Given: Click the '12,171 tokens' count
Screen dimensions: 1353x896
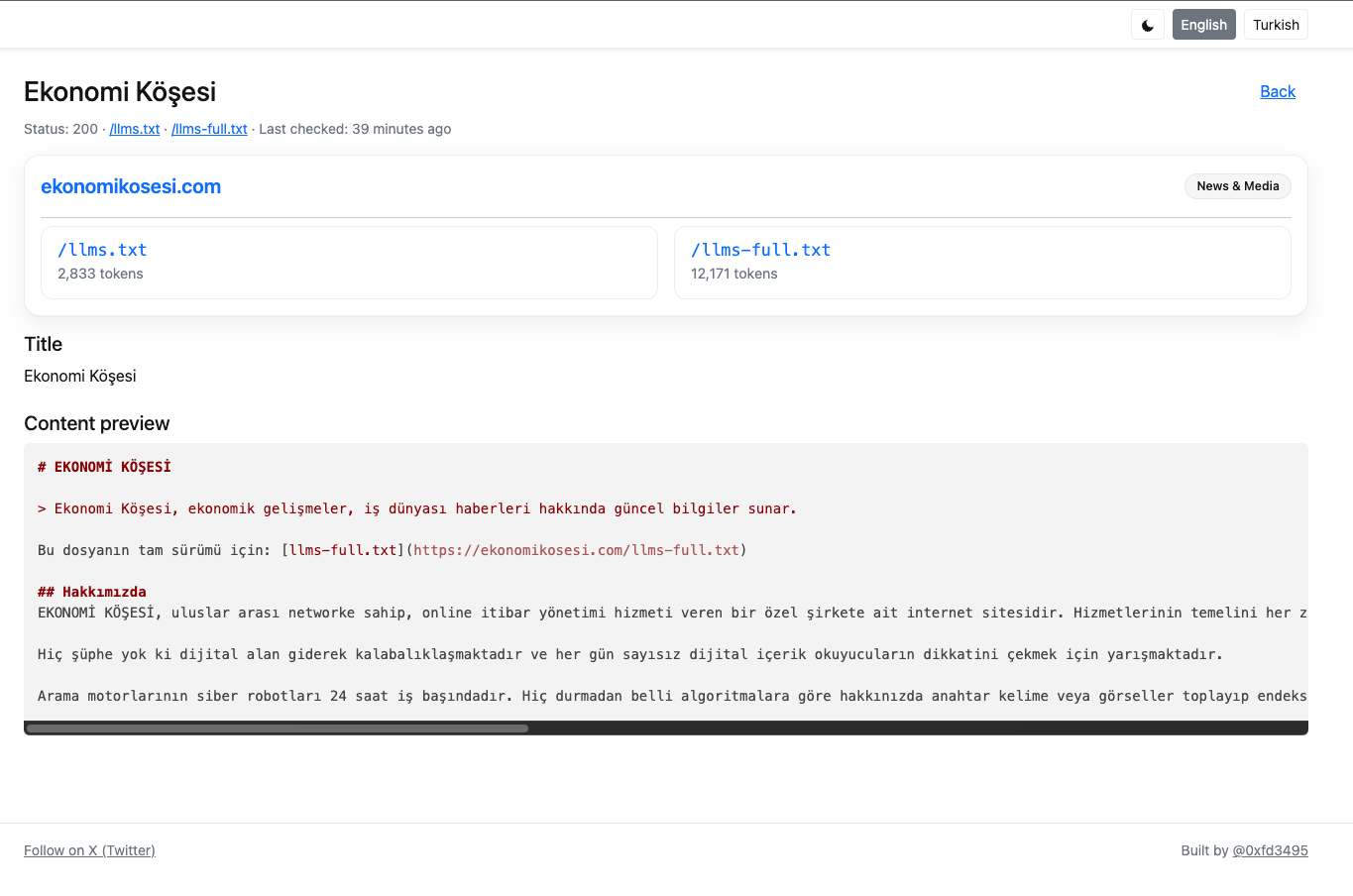Looking at the screenshot, I should click(734, 274).
